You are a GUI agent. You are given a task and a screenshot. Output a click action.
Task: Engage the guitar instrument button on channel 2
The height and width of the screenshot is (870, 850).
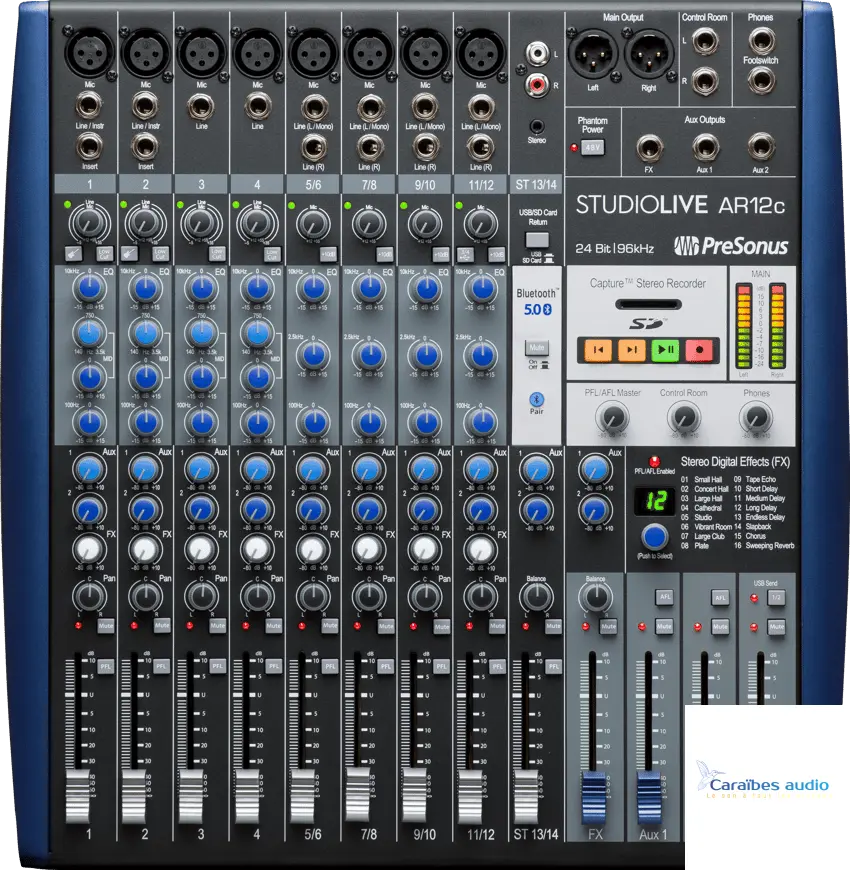(129, 254)
